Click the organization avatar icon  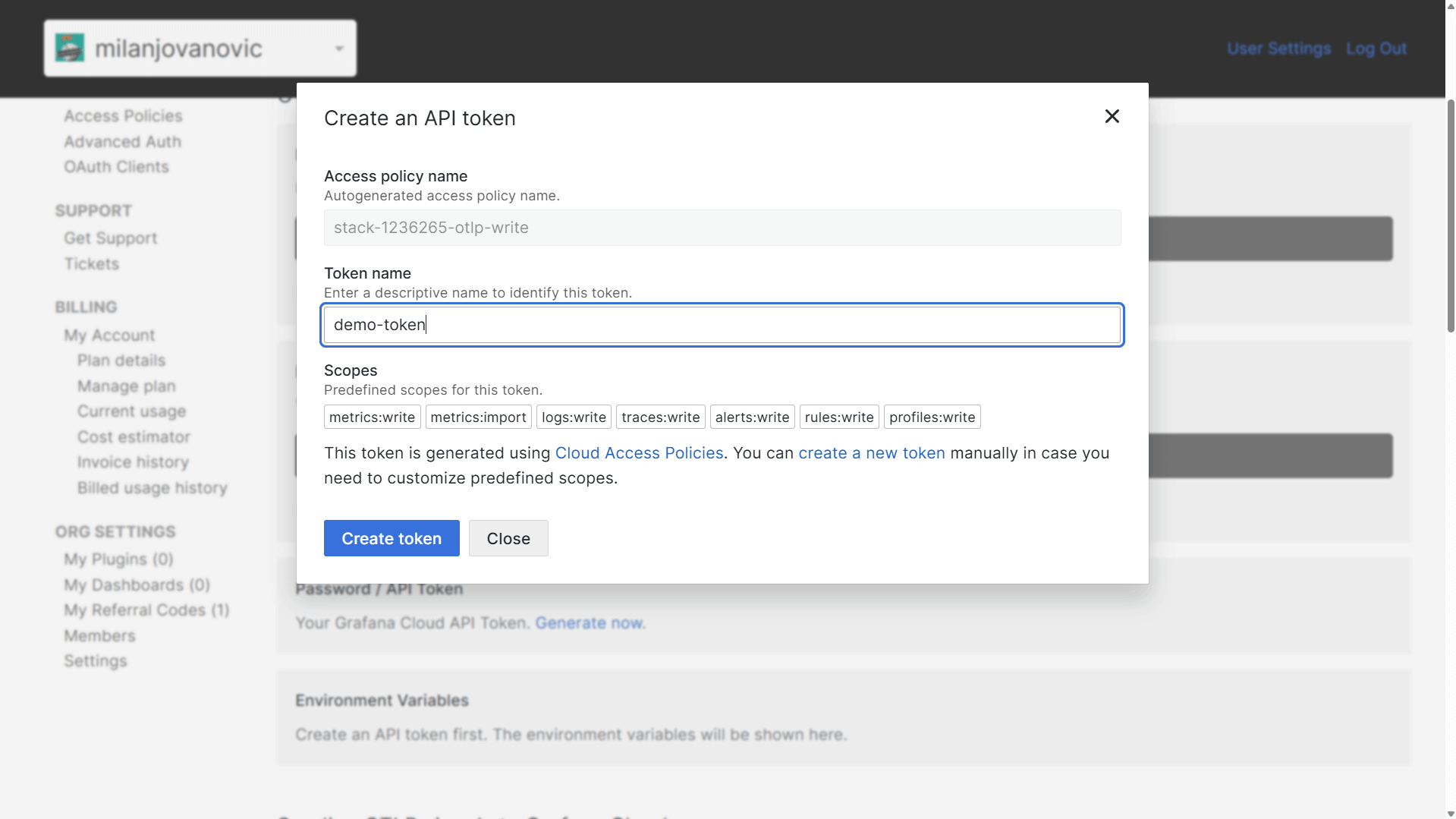pyautogui.click(x=71, y=47)
